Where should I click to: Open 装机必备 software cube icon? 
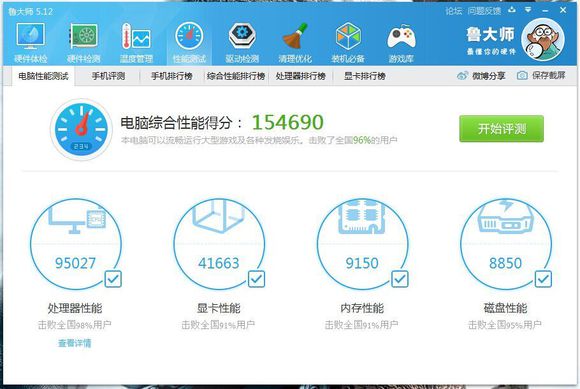[348, 36]
